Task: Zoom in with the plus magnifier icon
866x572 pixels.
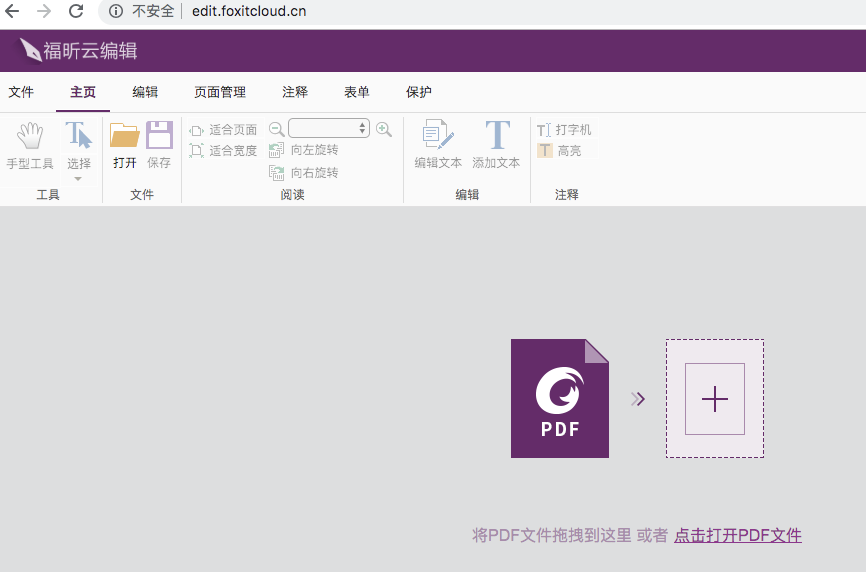Action: tap(384, 129)
